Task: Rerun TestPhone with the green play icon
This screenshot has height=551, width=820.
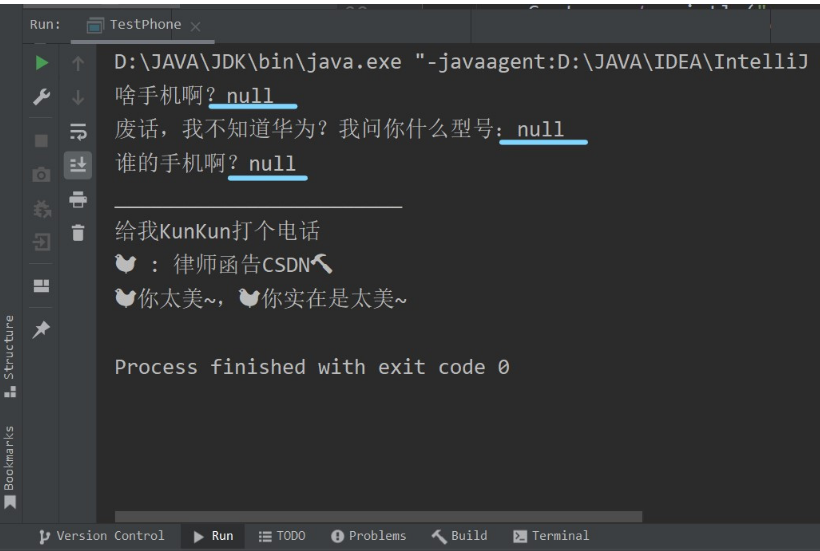Action: tap(41, 63)
